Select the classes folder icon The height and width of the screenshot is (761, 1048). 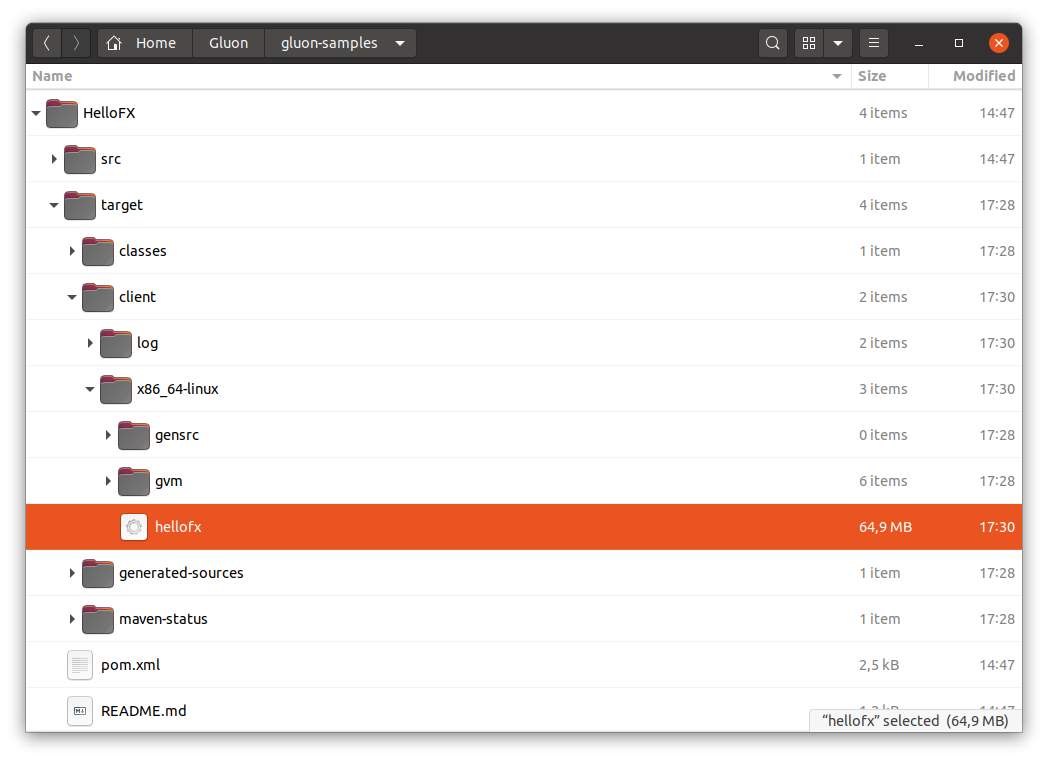(x=98, y=251)
